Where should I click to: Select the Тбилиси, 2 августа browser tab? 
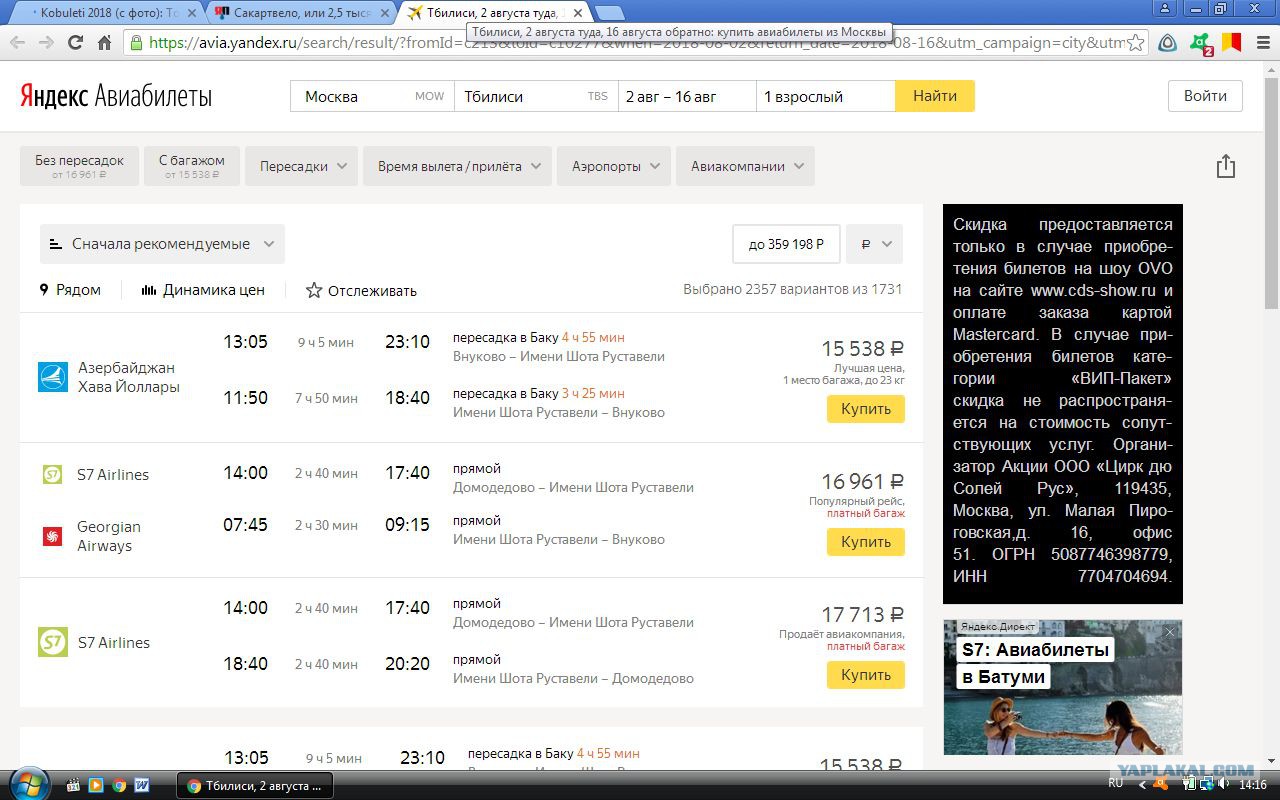(x=493, y=13)
